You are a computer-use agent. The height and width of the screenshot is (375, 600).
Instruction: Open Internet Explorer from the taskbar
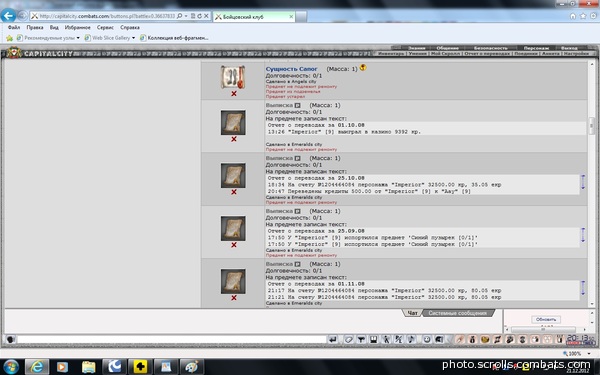[37, 367]
